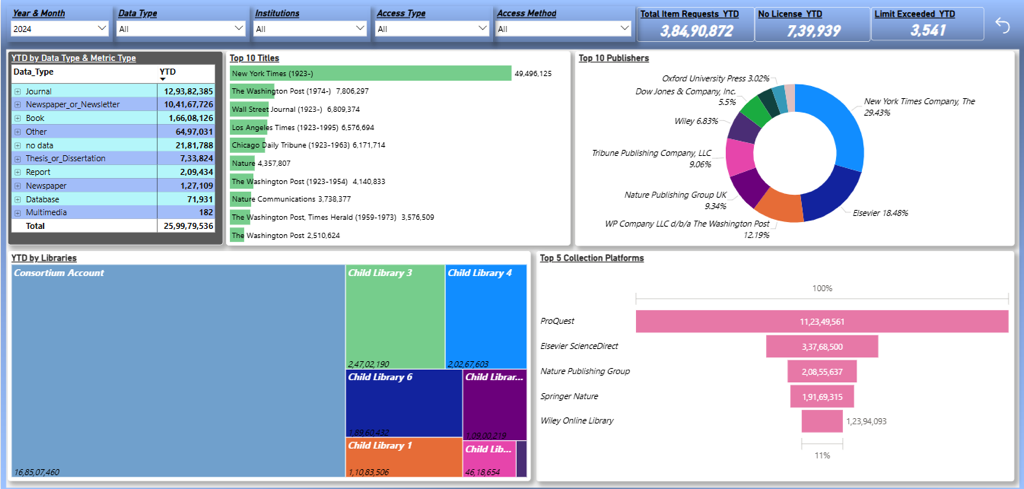
Task: Expand the Other data type row
Action: pyautogui.click(x=18, y=132)
